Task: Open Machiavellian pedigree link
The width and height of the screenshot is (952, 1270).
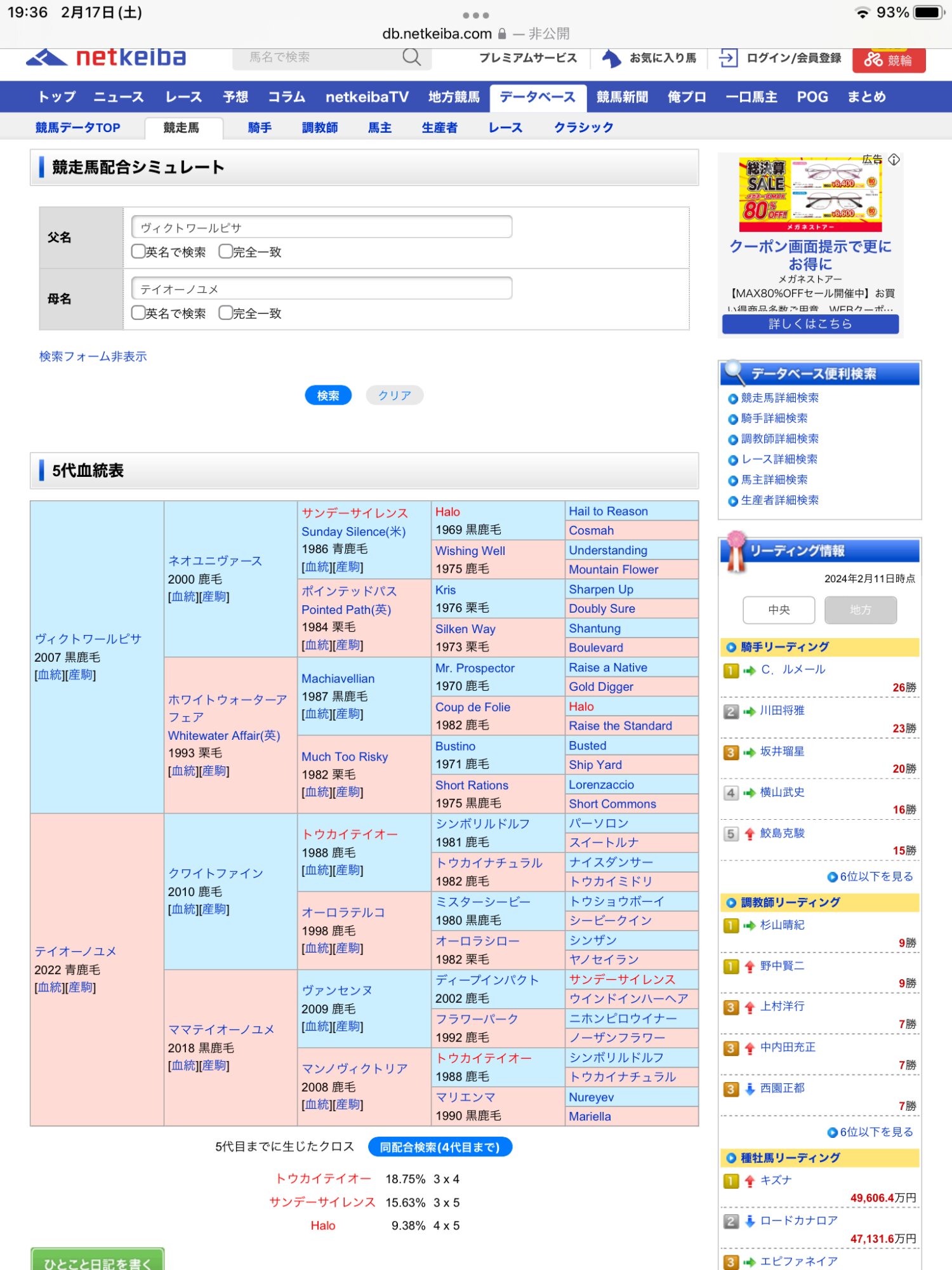Action: tap(338, 679)
